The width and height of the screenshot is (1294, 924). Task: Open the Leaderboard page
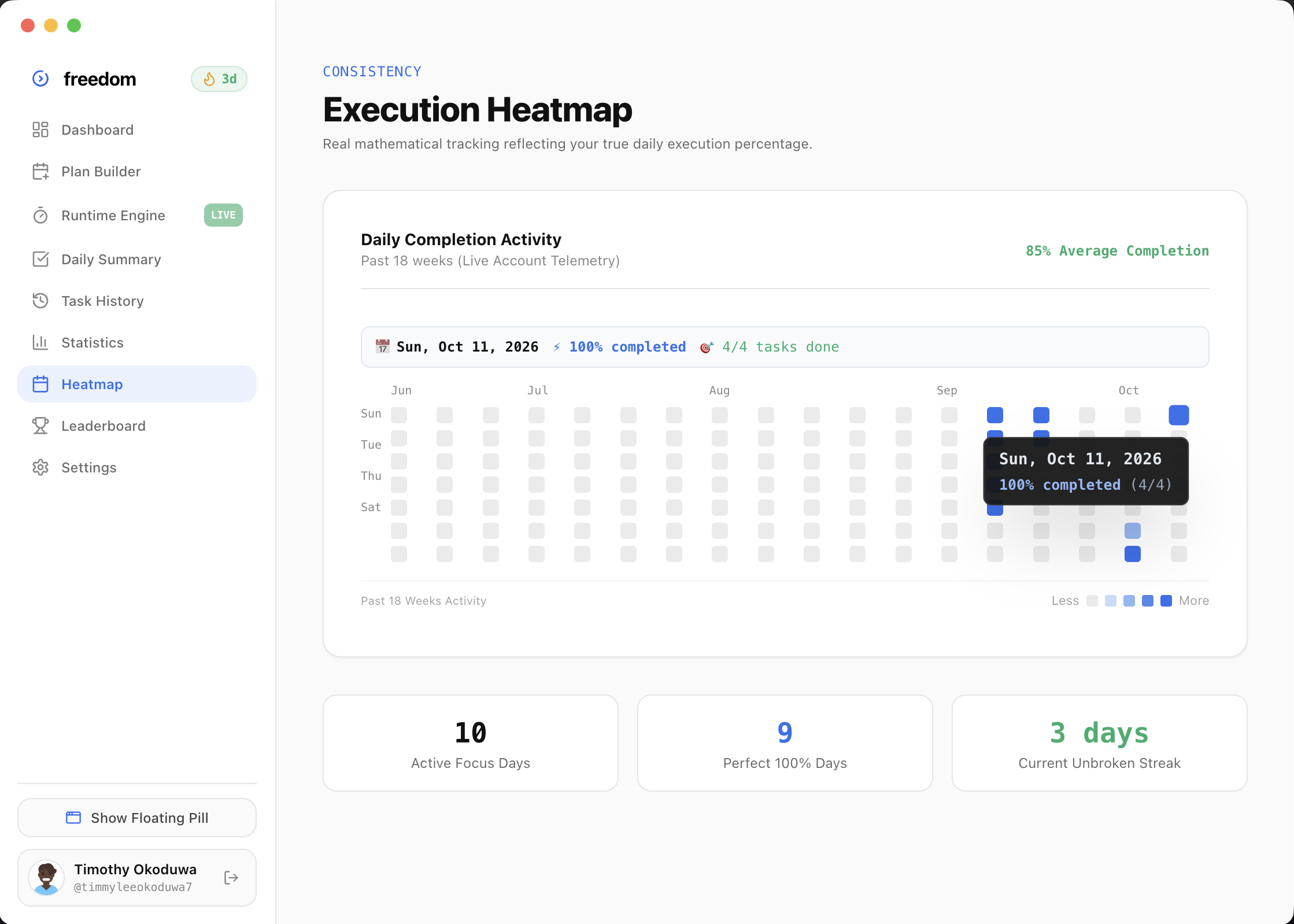(x=137, y=426)
